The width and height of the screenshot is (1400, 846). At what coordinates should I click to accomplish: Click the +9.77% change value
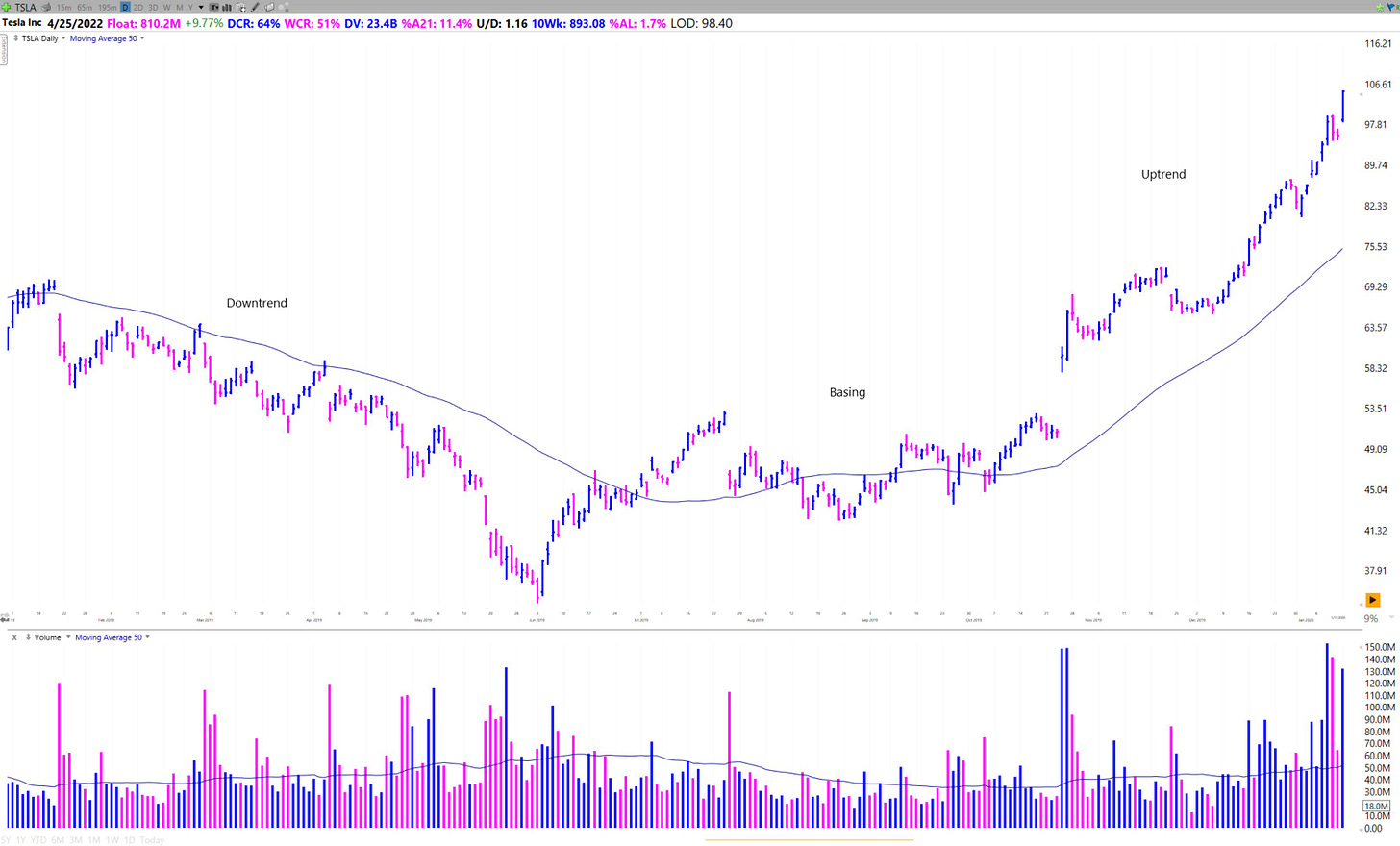click(x=204, y=23)
